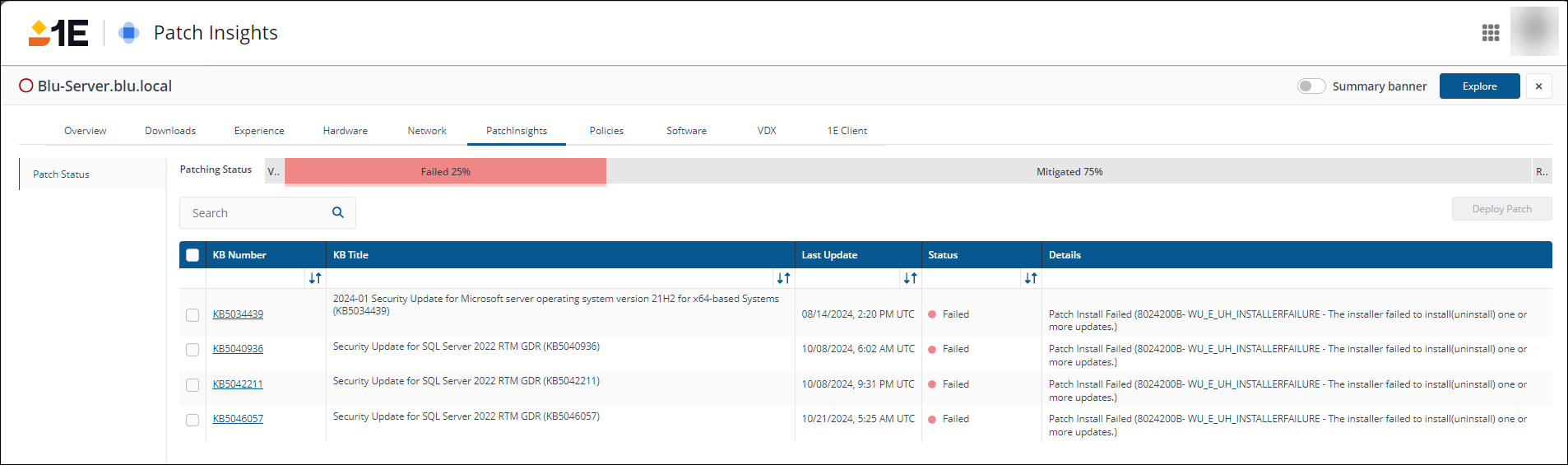Viewport: 1568px width, 465px height.
Task: Check the select-all header checkbox
Action: 193,255
